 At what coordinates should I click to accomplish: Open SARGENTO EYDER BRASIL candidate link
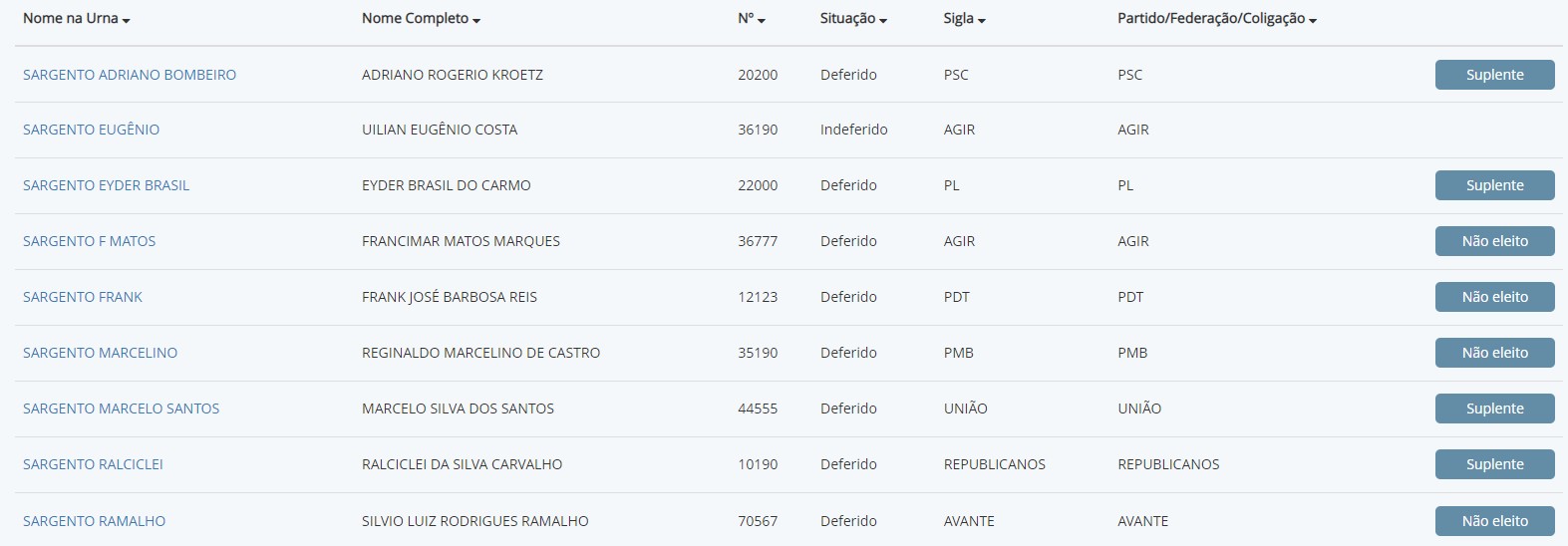(x=106, y=185)
